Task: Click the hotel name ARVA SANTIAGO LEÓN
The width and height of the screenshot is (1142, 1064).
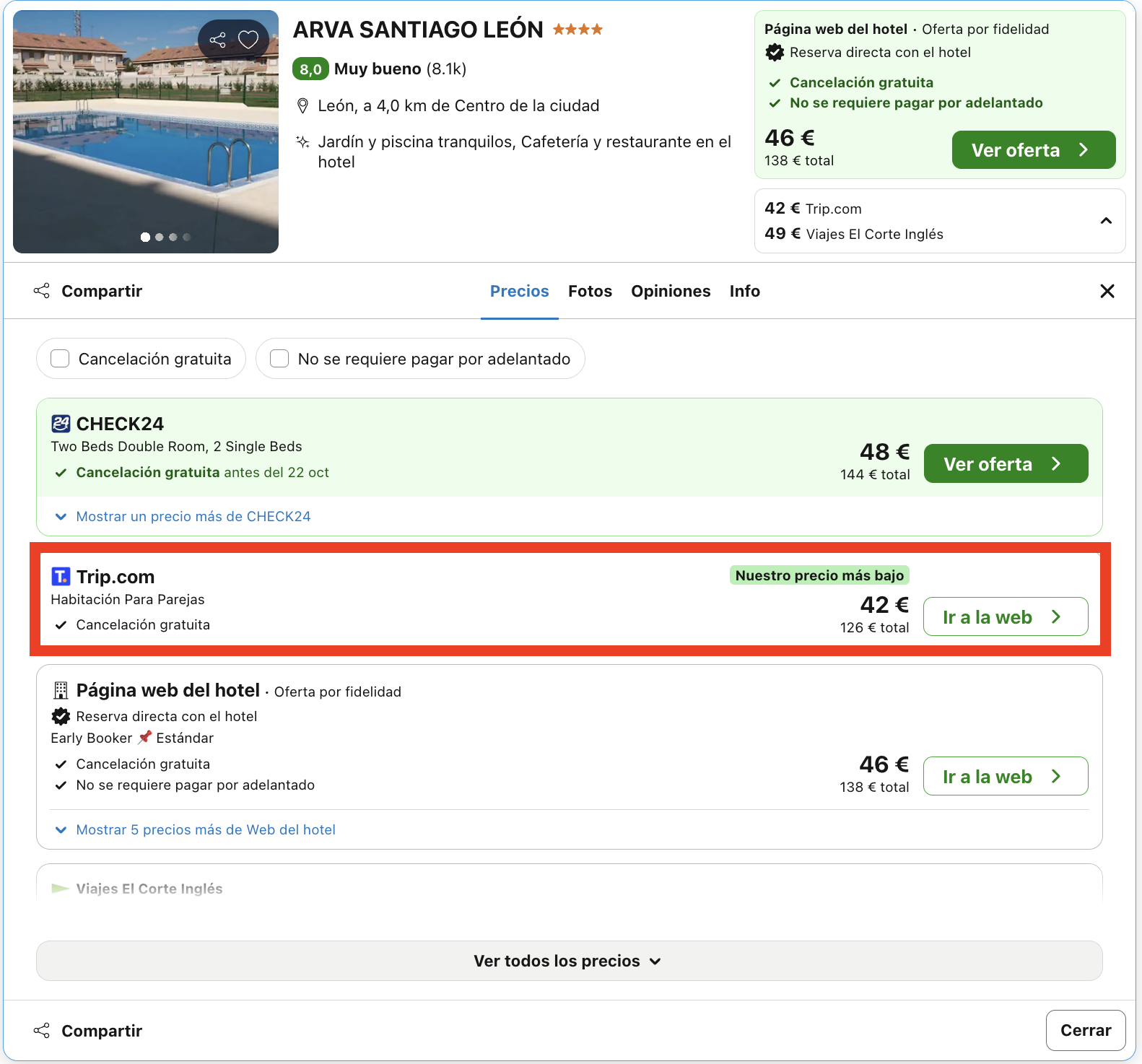Action: (418, 30)
